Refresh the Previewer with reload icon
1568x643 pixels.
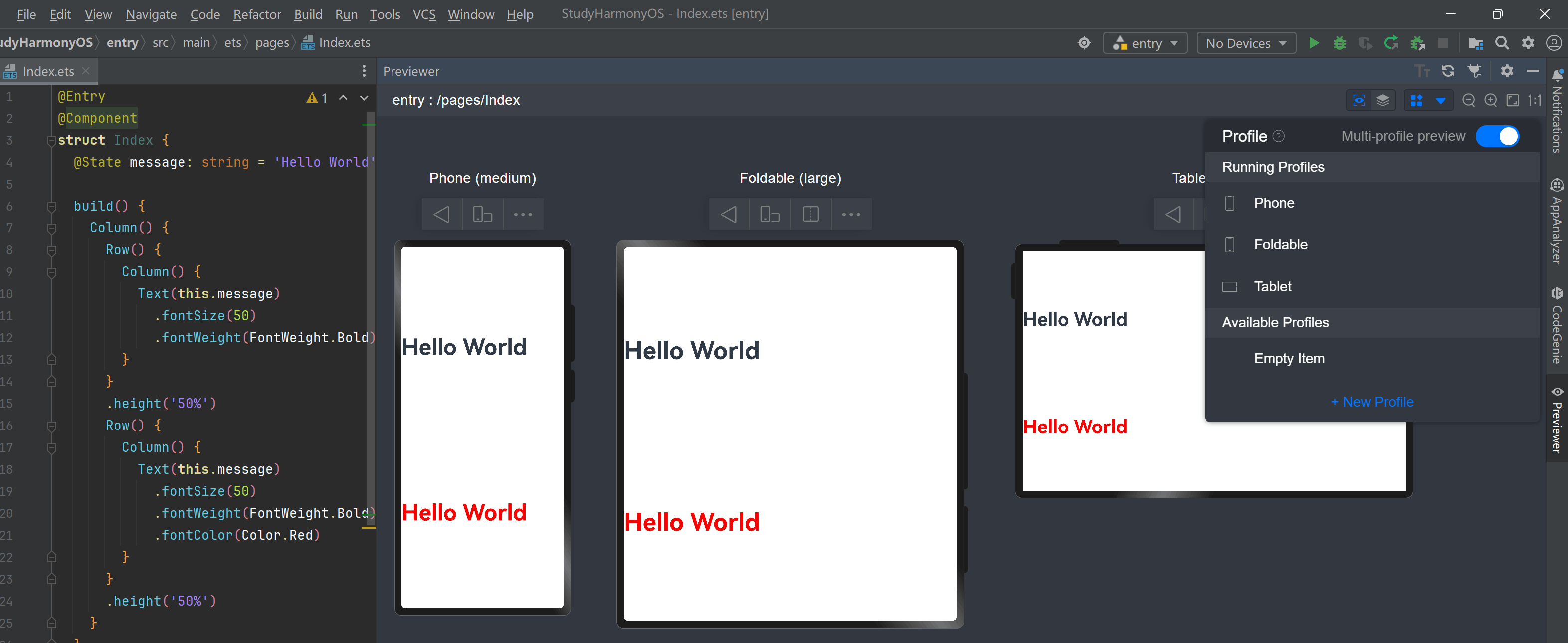(x=1448, y=71)
